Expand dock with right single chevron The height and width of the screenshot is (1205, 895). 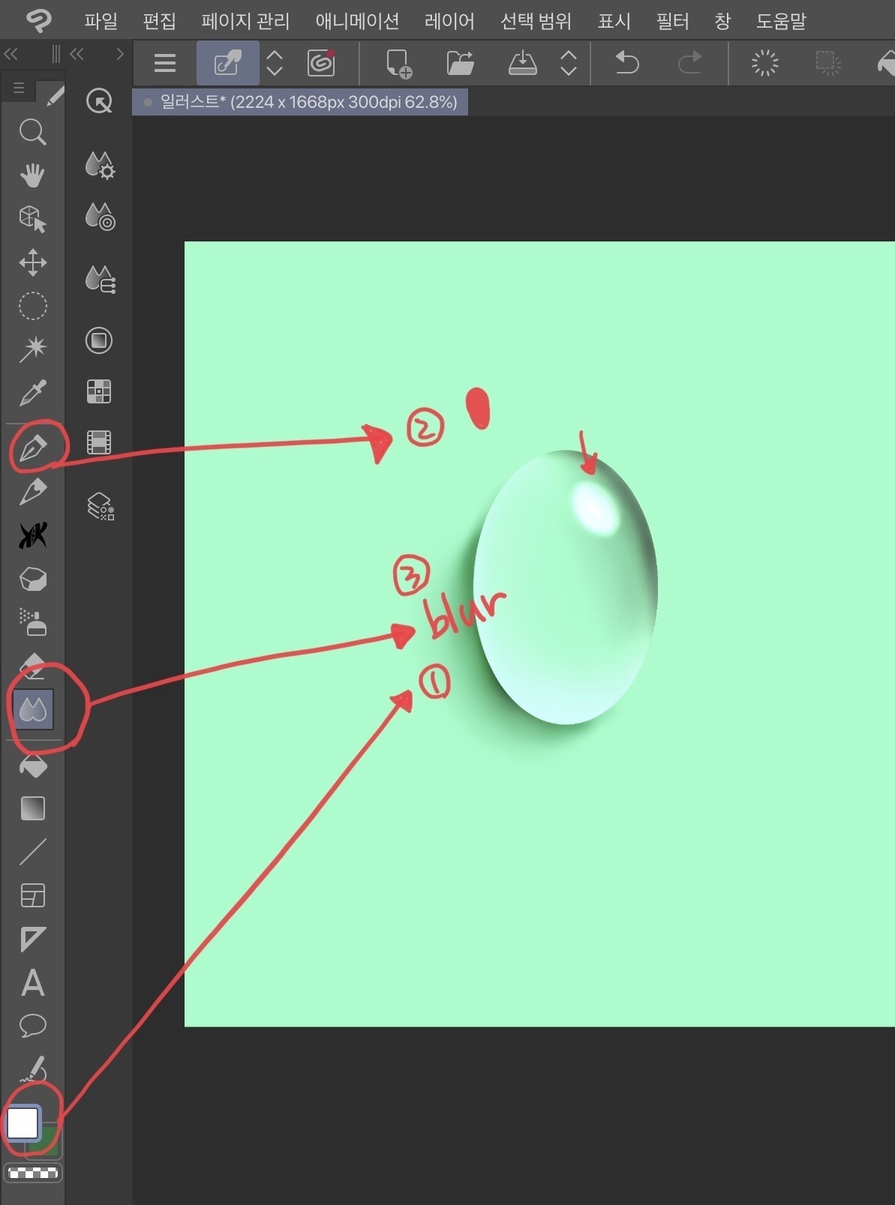(x=120, y=54)
